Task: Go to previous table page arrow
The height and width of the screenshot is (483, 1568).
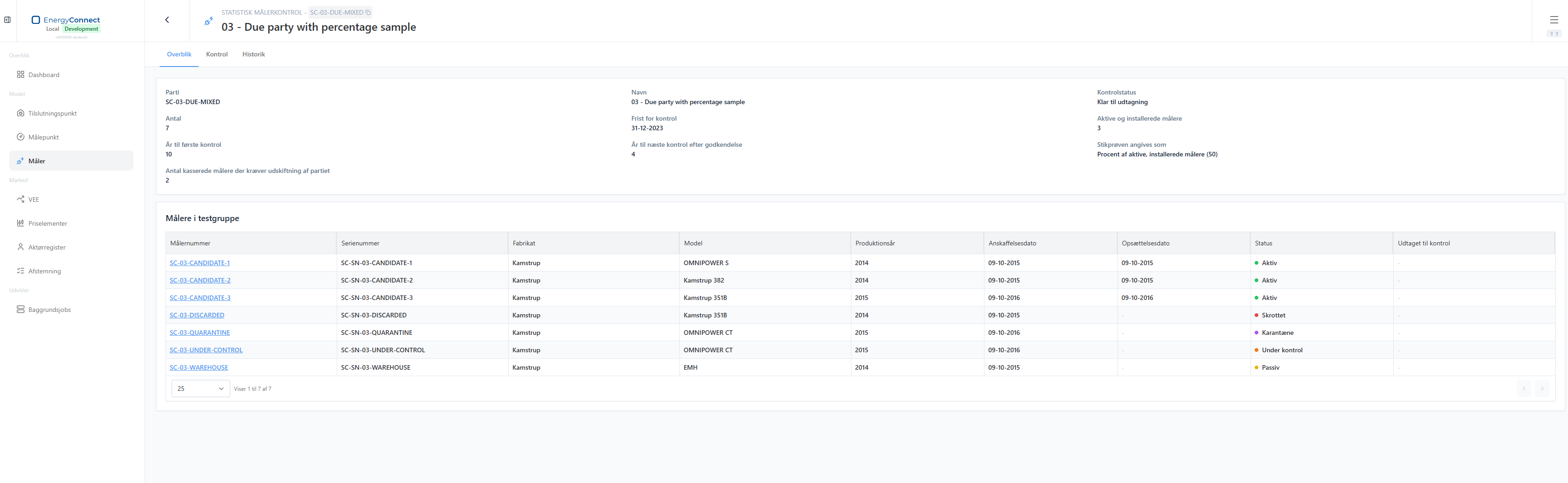Action: (x=1524, y=389)
